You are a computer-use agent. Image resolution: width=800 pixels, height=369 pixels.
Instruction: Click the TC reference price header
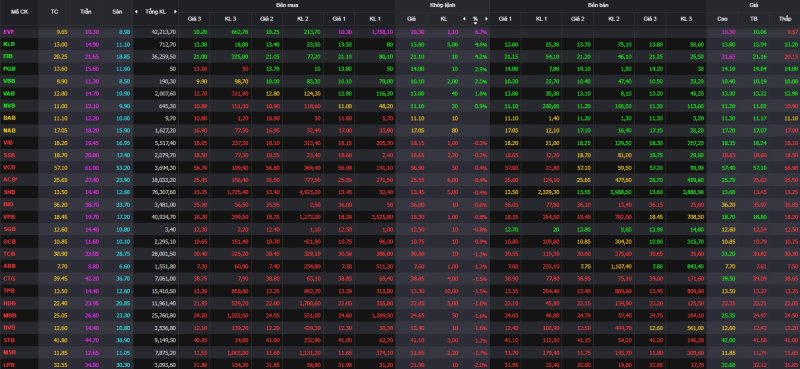point(55,11)
